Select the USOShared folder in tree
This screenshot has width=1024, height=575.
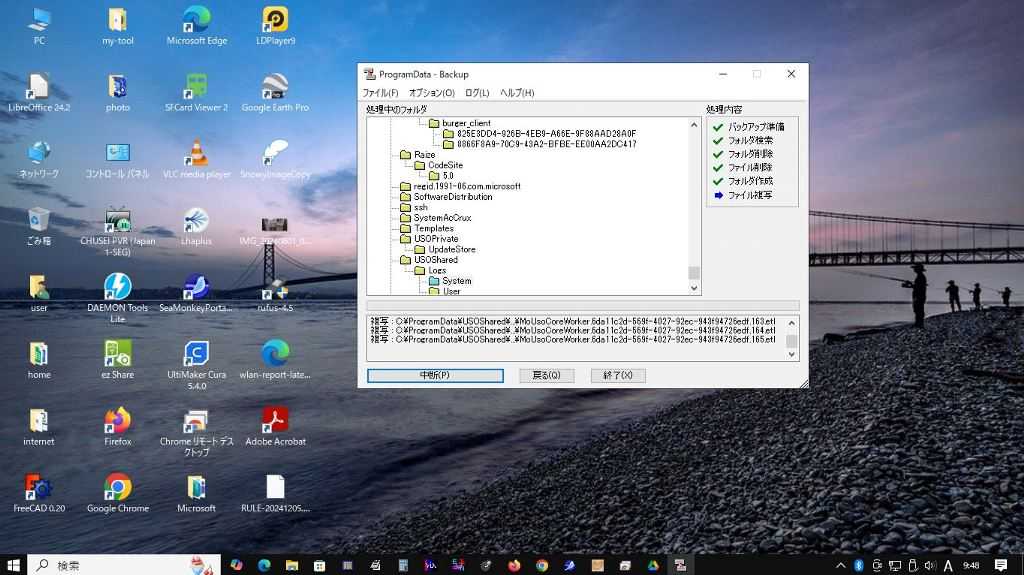click(x=436, y=260)
